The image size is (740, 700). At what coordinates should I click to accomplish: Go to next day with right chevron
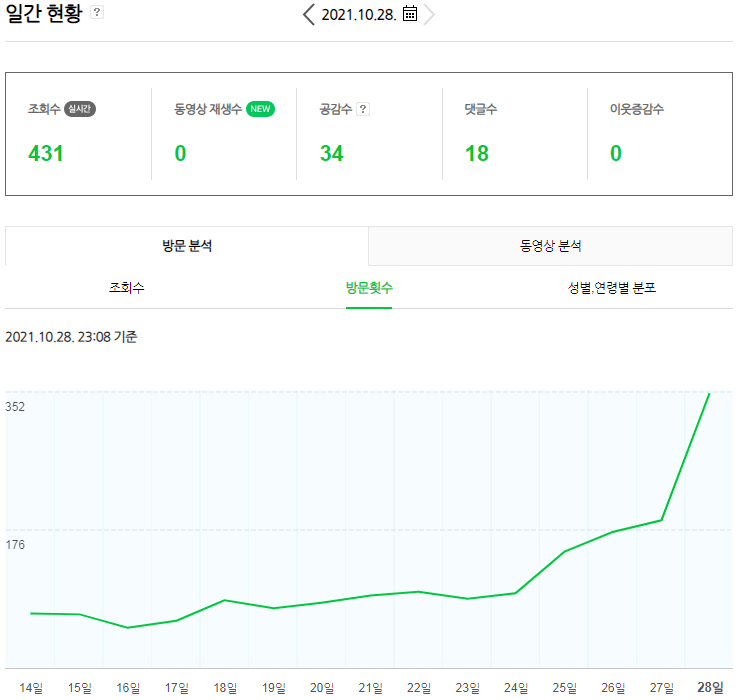pyautogui.click(x=429, y=14)
